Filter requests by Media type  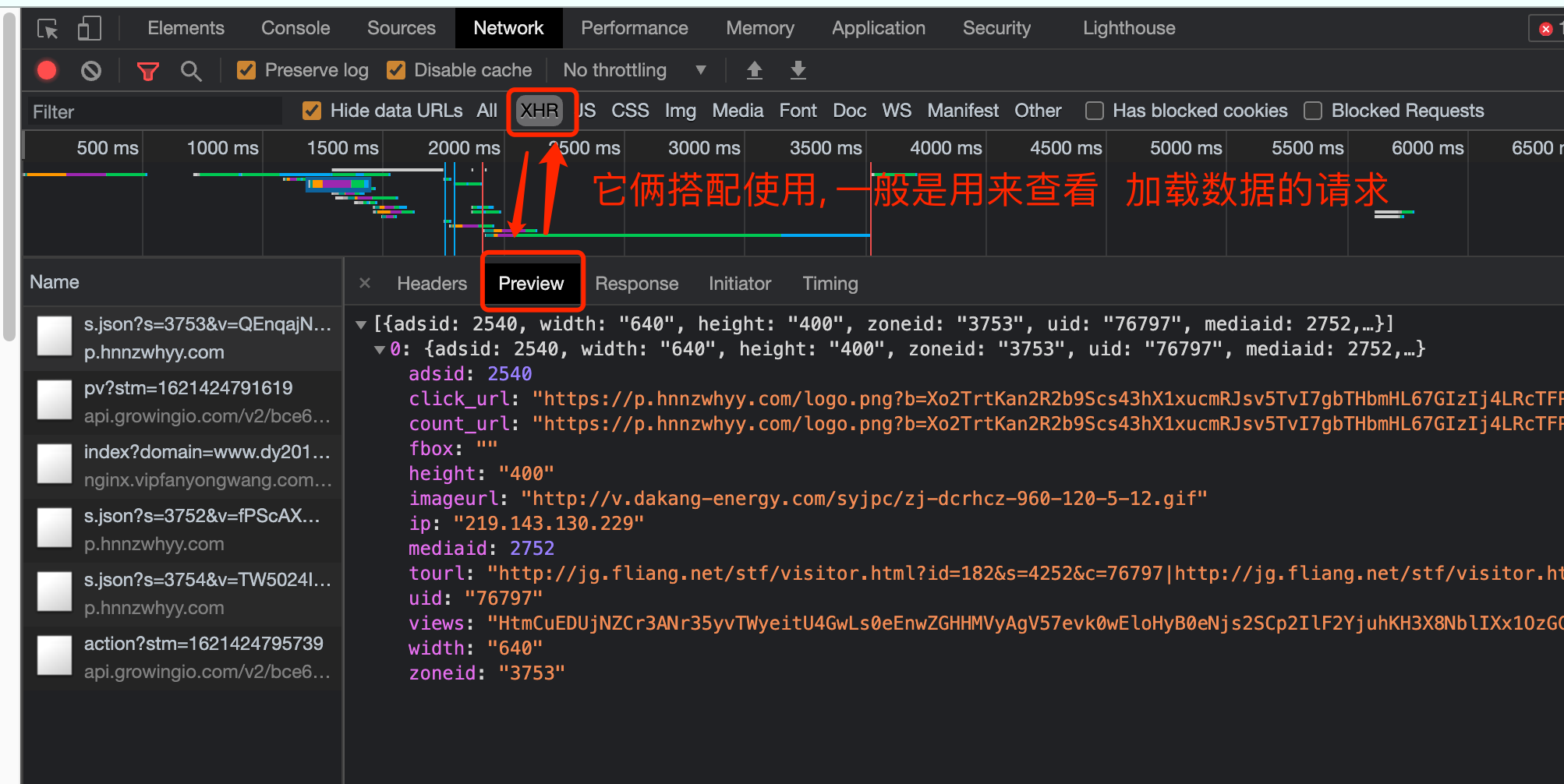click(x=738, y=111)
